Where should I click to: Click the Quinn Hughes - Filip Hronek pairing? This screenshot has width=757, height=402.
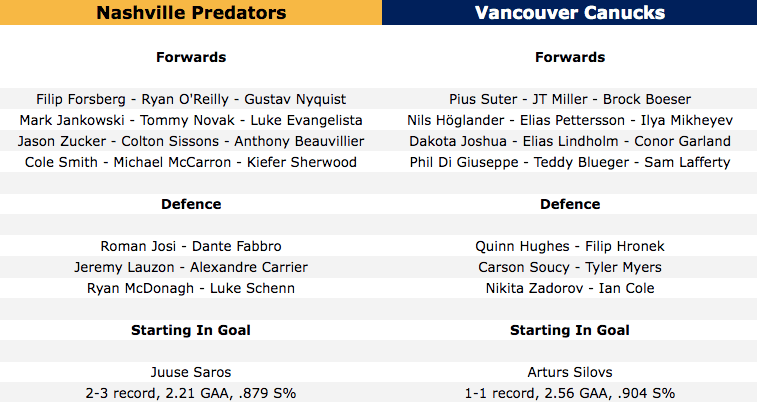[569, 246]
